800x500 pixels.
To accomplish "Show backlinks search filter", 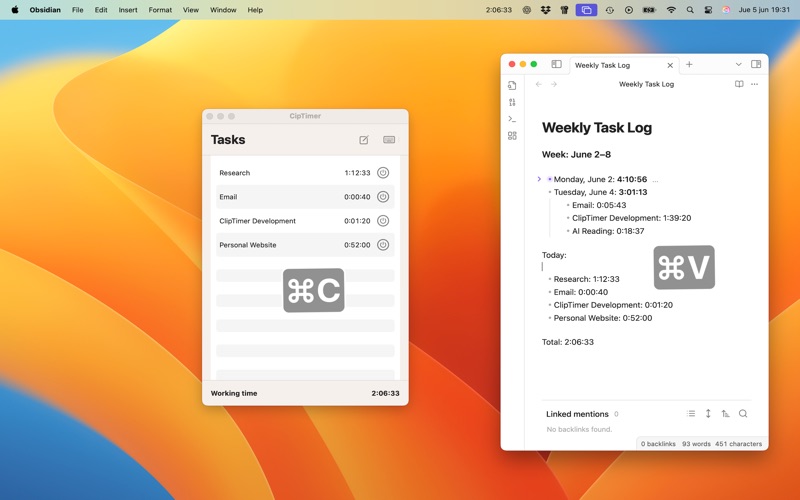I will [743, 414].
